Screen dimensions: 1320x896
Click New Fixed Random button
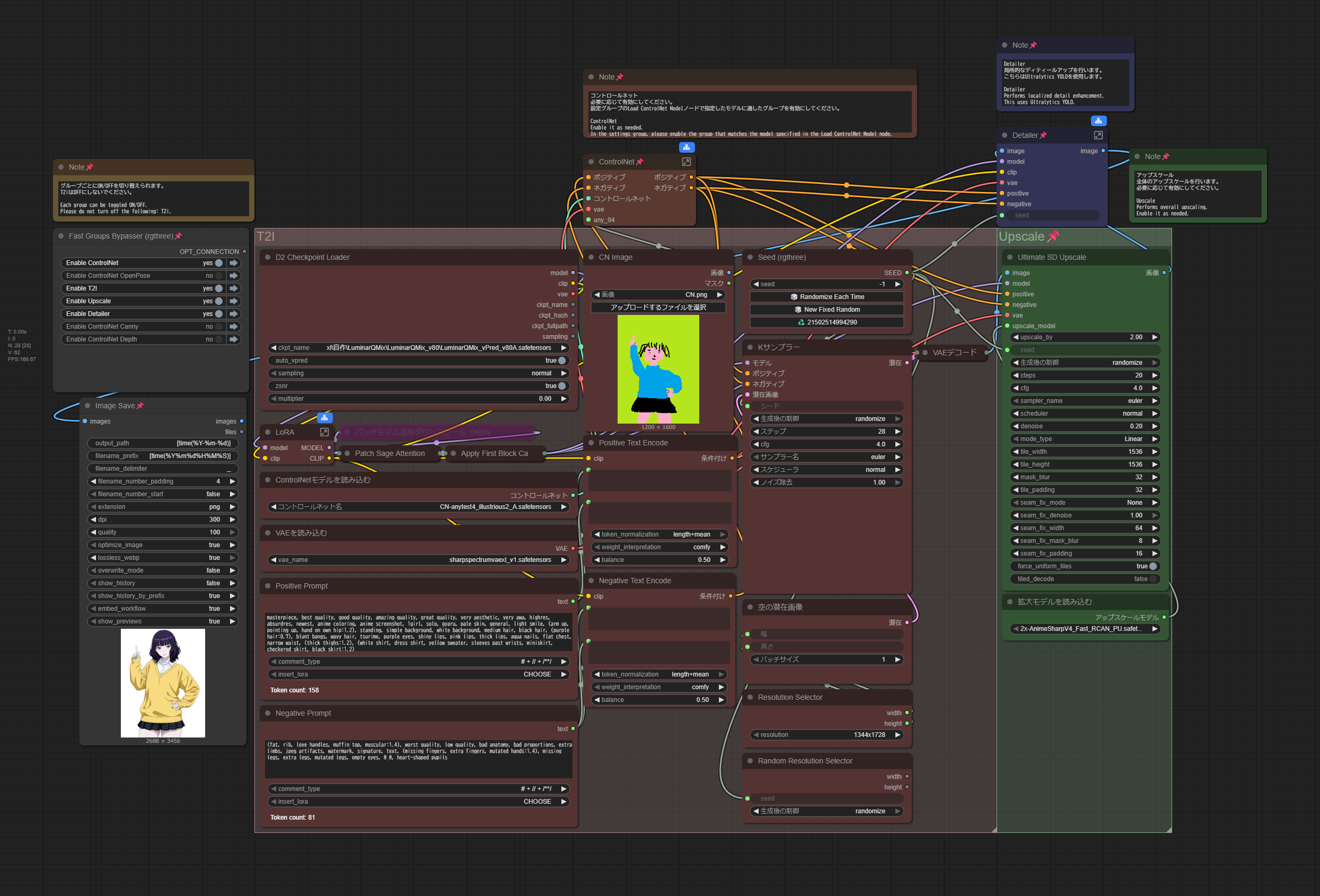pyautogui.click(x=826, y=310)
